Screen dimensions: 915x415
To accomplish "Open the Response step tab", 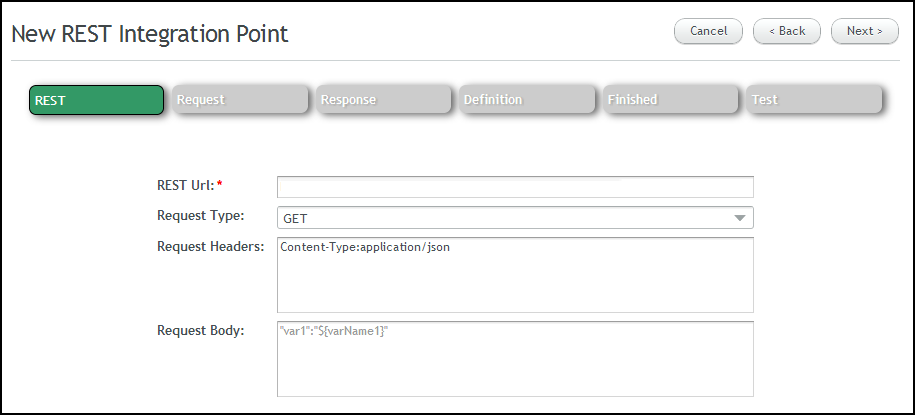I will 383,99.
